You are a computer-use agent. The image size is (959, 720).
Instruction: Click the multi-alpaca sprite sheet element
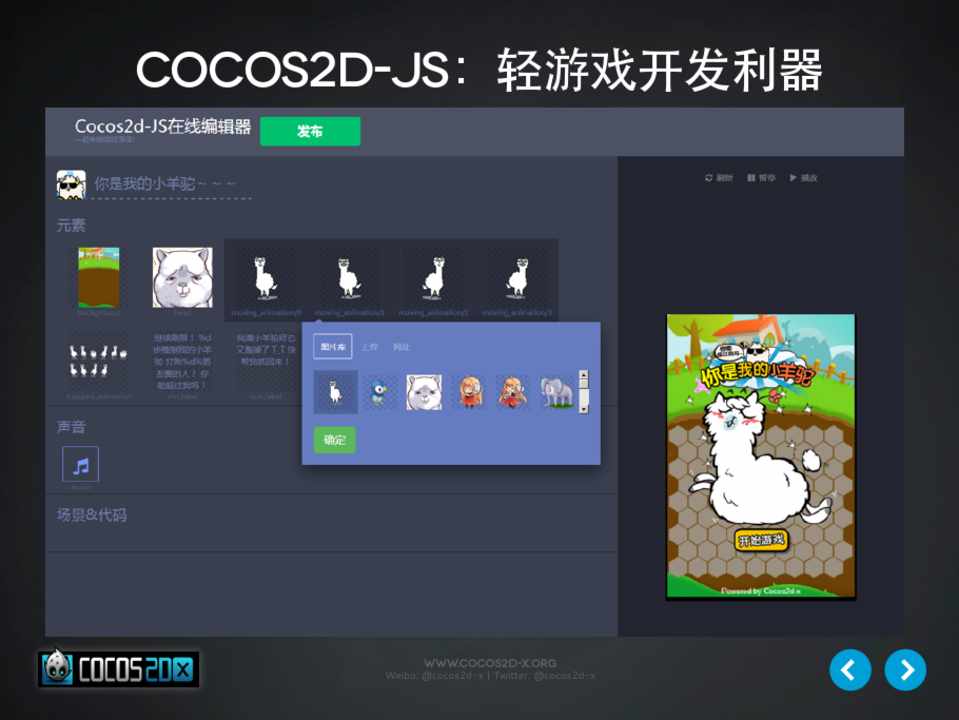tap(97, 360)
